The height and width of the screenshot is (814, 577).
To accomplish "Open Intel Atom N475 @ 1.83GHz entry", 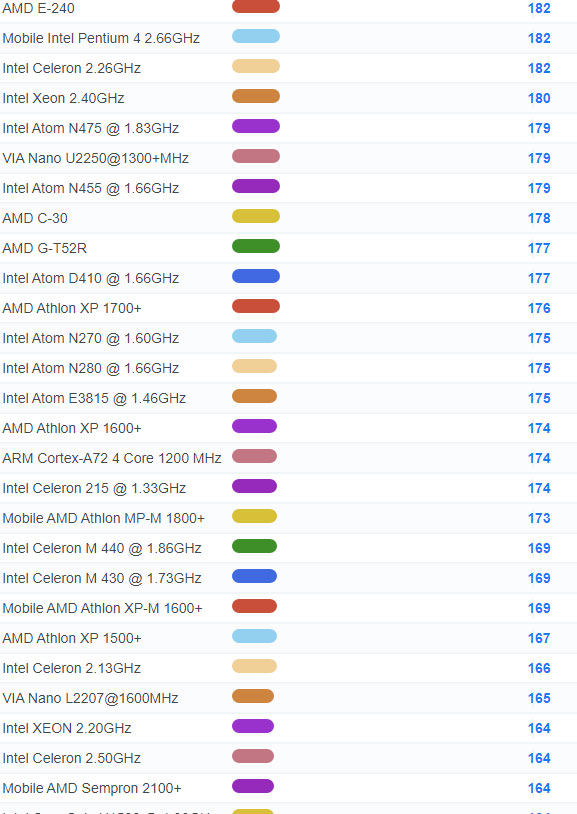I will pyautogui.click(x=91, y=128).
